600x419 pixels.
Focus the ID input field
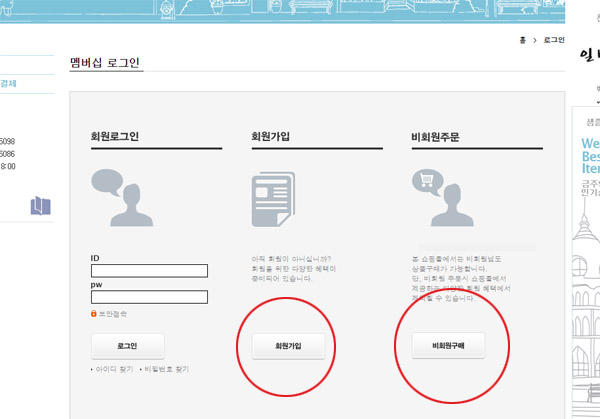(149, 271)
